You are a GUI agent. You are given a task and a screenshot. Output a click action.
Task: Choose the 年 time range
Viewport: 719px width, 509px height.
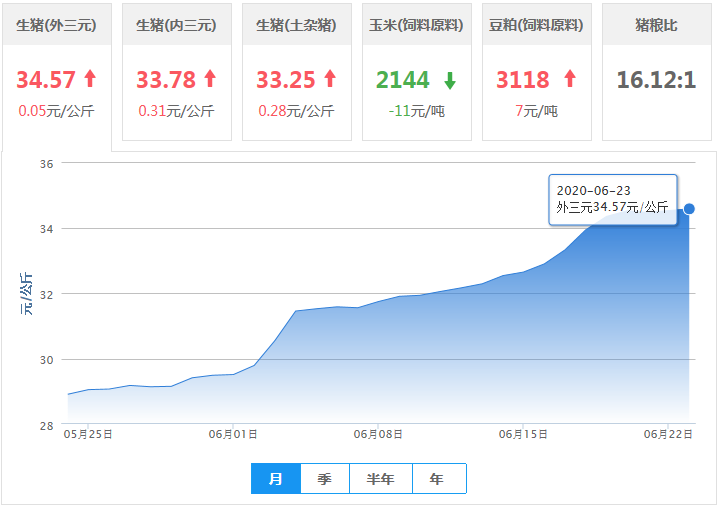[x=438, y=479]
